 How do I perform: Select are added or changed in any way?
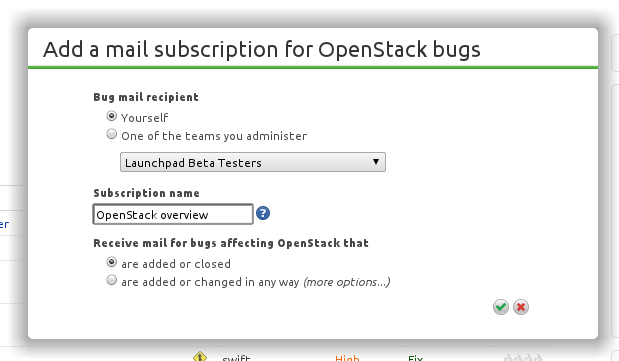pyautogui.click(x=112, y=280)
